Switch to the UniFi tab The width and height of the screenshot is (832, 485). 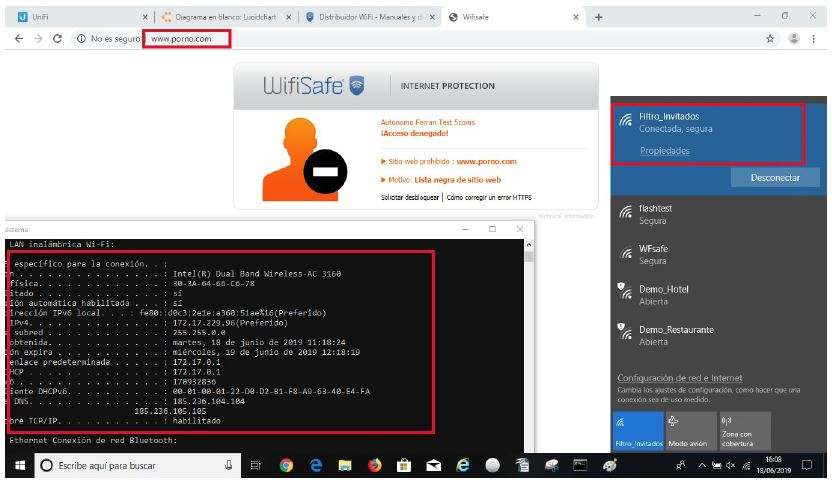[80, 17]
